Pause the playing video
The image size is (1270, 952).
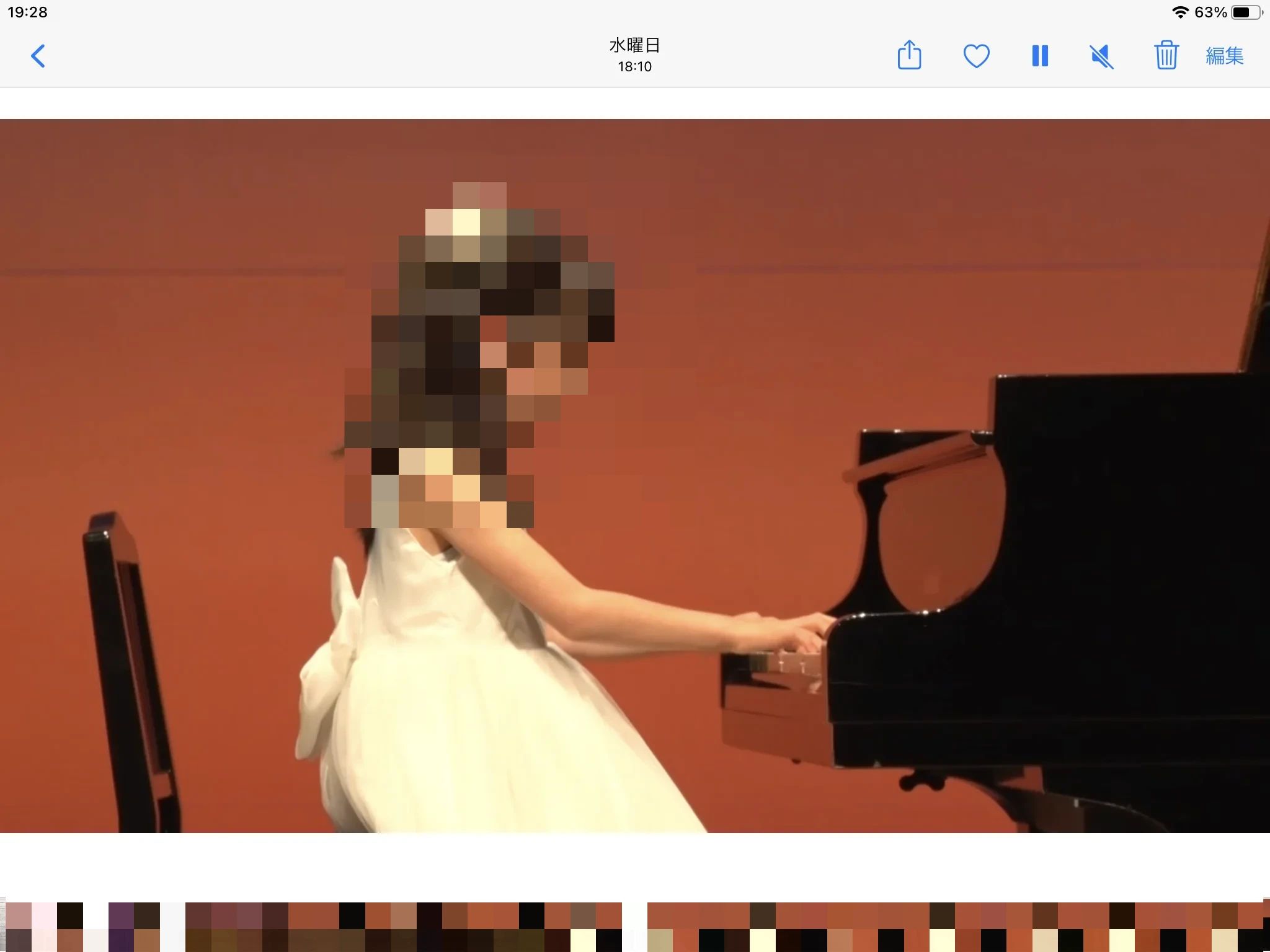click(x=1040, y=56)
